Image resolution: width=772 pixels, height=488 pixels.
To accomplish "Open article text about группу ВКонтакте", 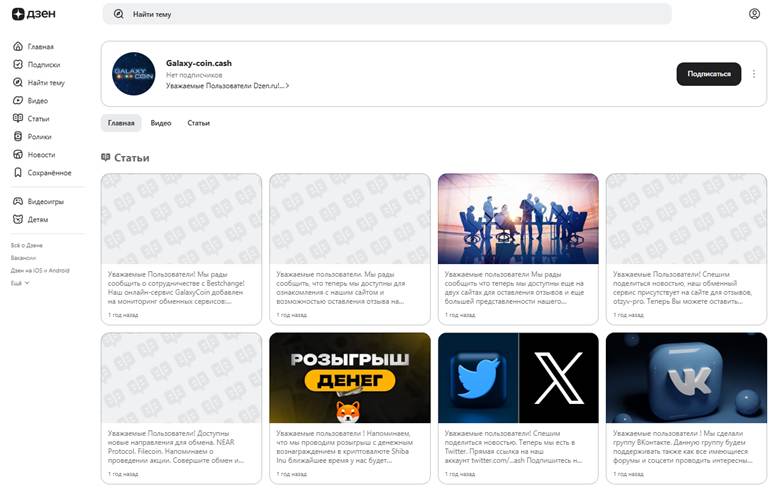I will coord(682,447).
